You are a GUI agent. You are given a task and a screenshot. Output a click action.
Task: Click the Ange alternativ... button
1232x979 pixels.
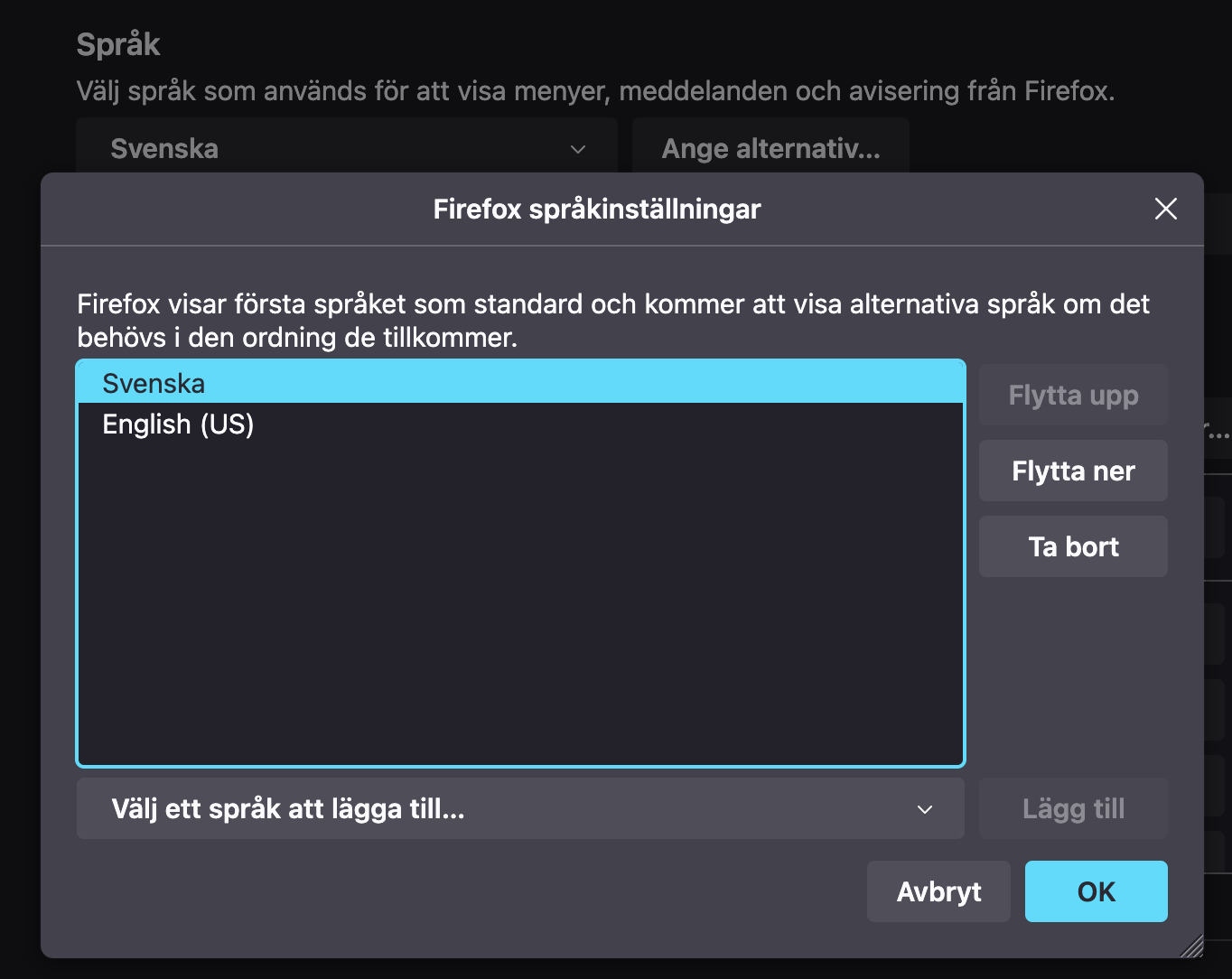tap(770, 145)
